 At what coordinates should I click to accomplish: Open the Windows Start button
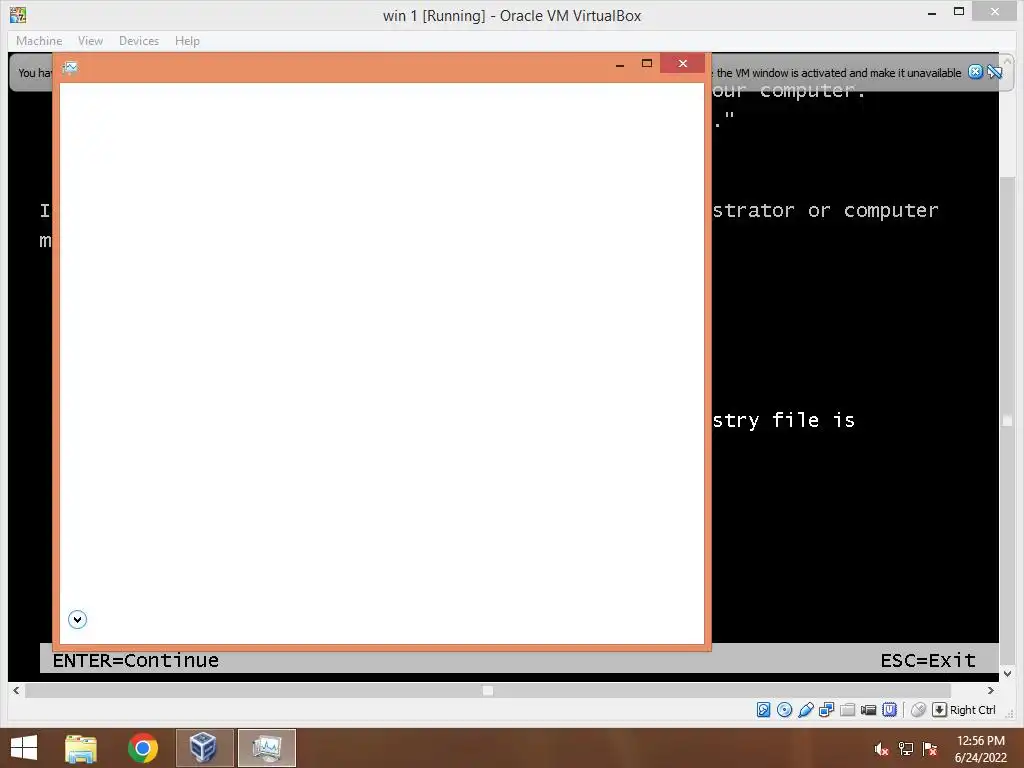coord(24,748)
